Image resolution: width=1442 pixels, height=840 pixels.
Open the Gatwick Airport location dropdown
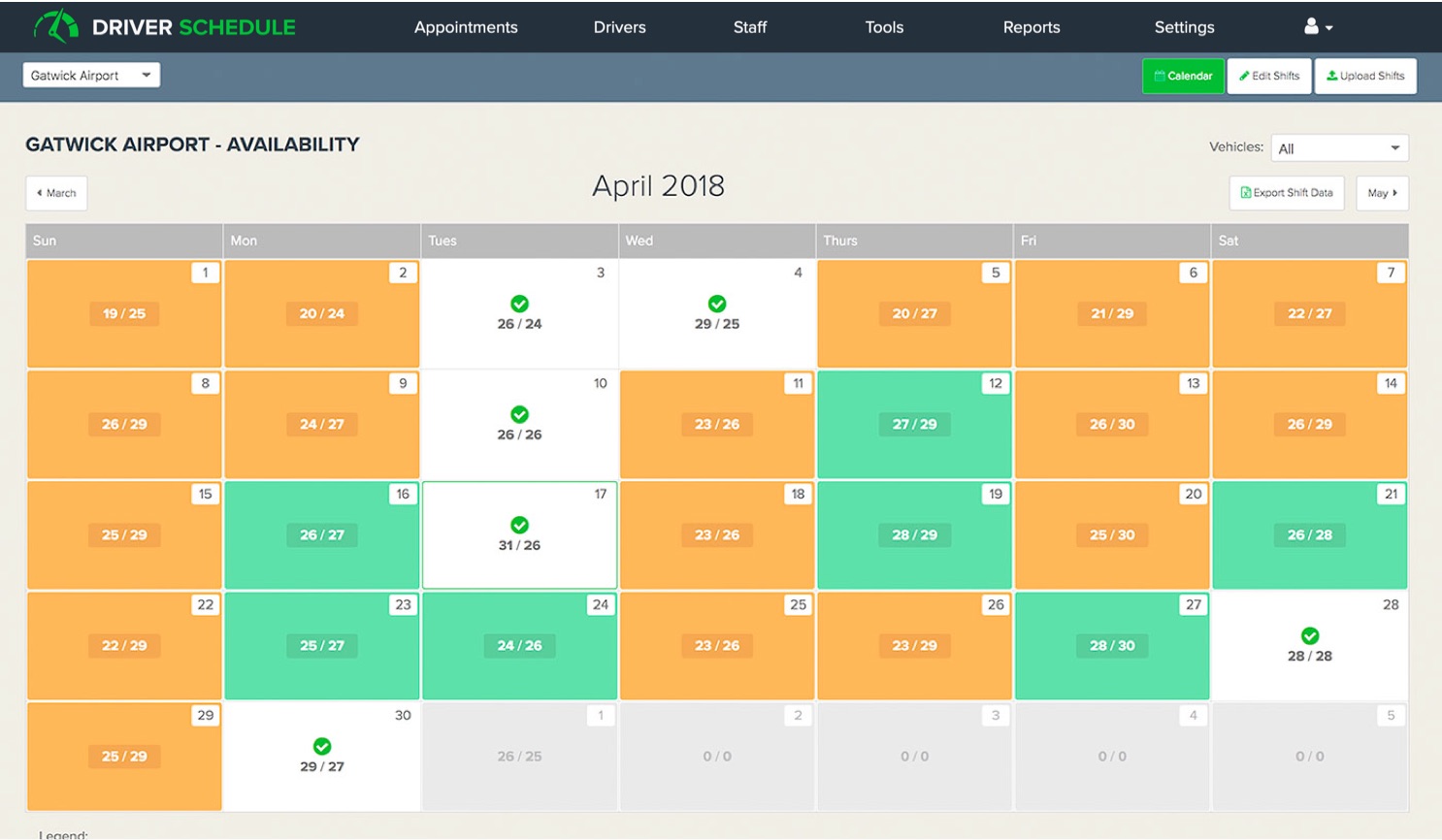point(91,76)
